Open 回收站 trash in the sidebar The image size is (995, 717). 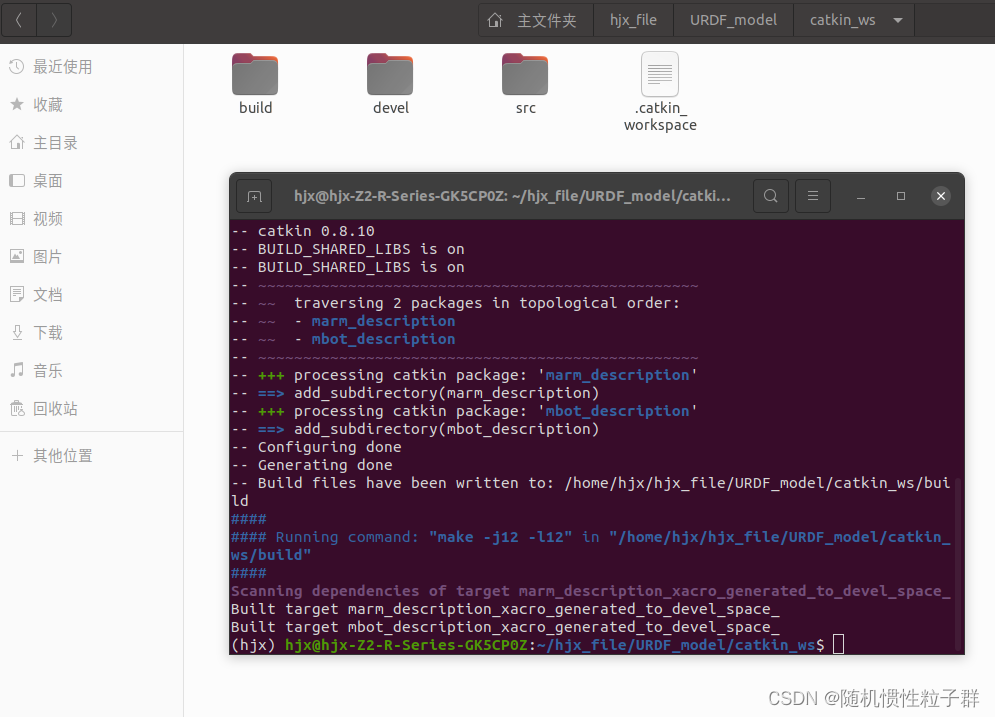(91, 409)
